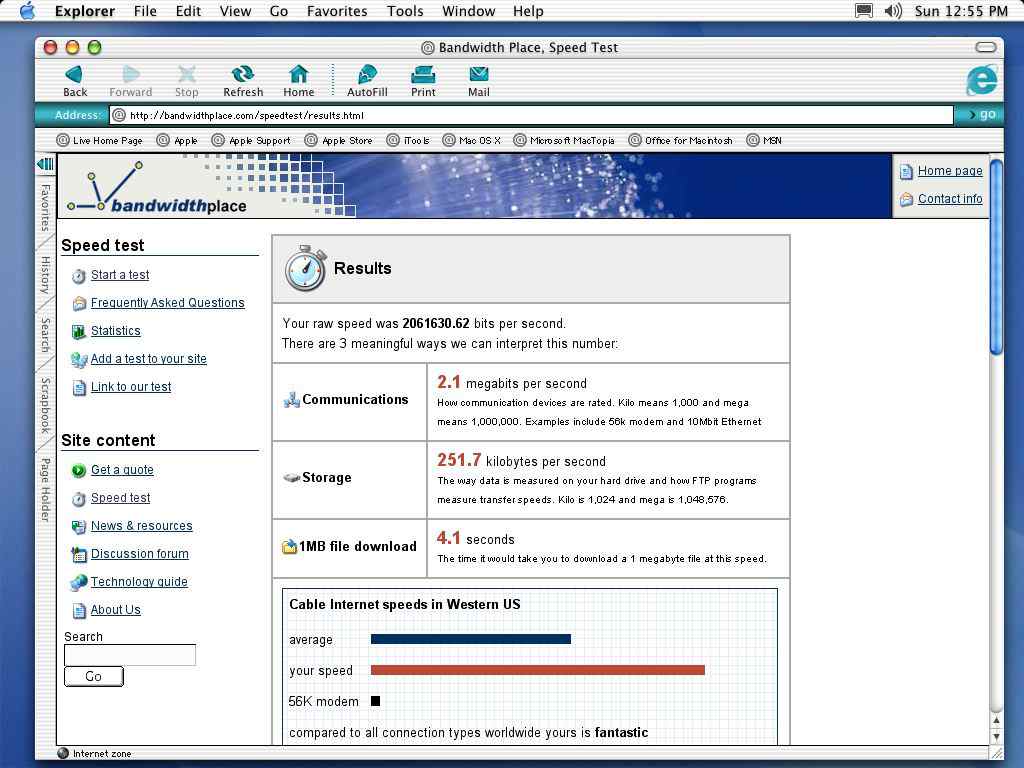
Task: Click the Communications network icon
Action: click(291, 400)
